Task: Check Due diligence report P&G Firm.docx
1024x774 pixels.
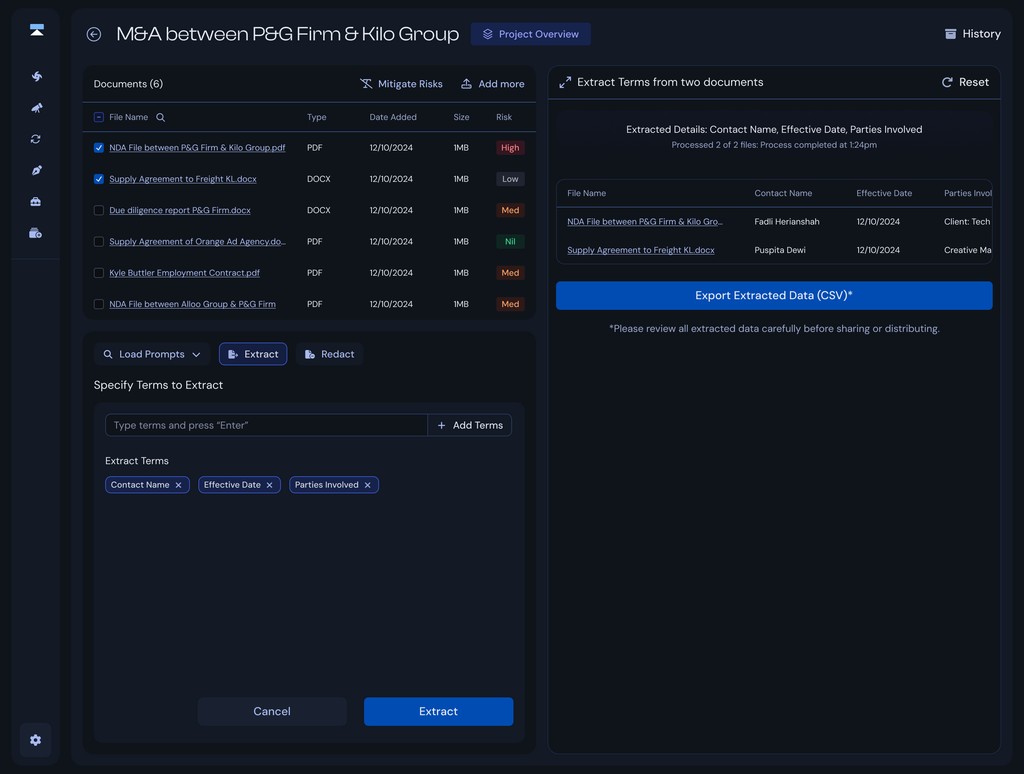Action: pyautogui.click(x=99, y=210)
